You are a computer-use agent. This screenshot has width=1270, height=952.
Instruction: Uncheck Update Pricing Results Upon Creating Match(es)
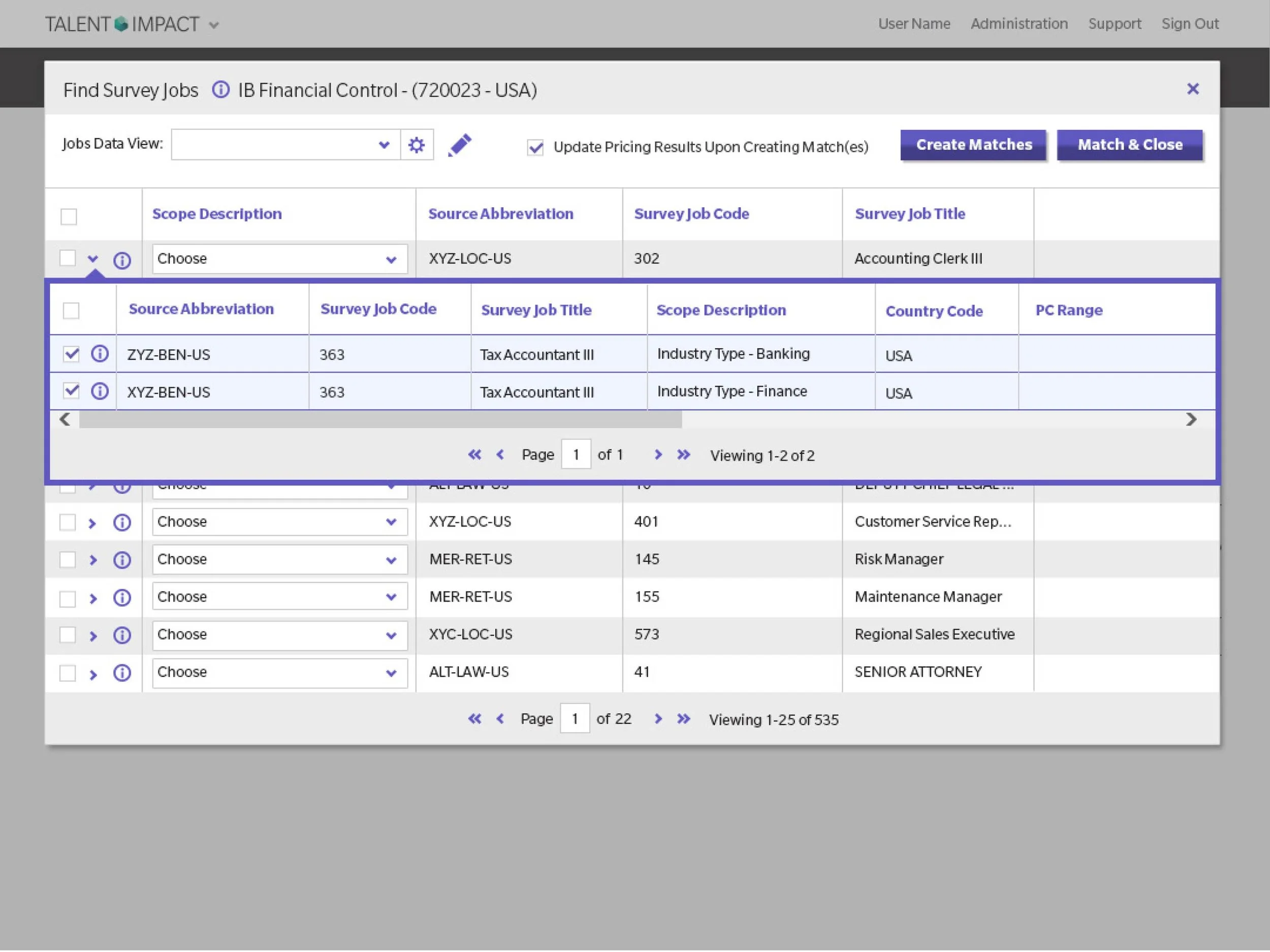(x=535, y=147)
